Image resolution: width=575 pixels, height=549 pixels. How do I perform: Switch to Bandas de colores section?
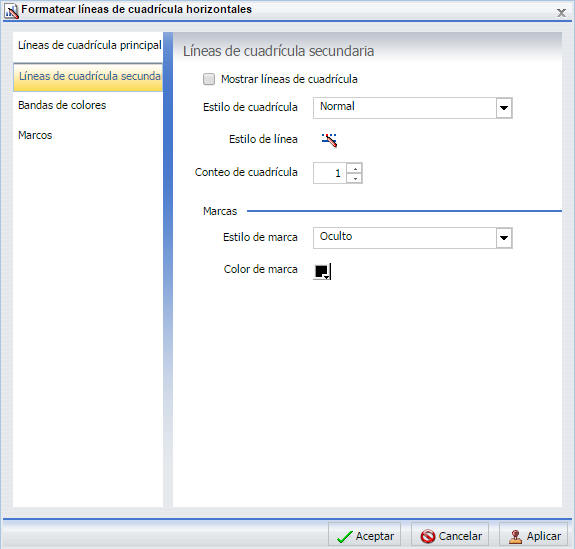point(62,105)
